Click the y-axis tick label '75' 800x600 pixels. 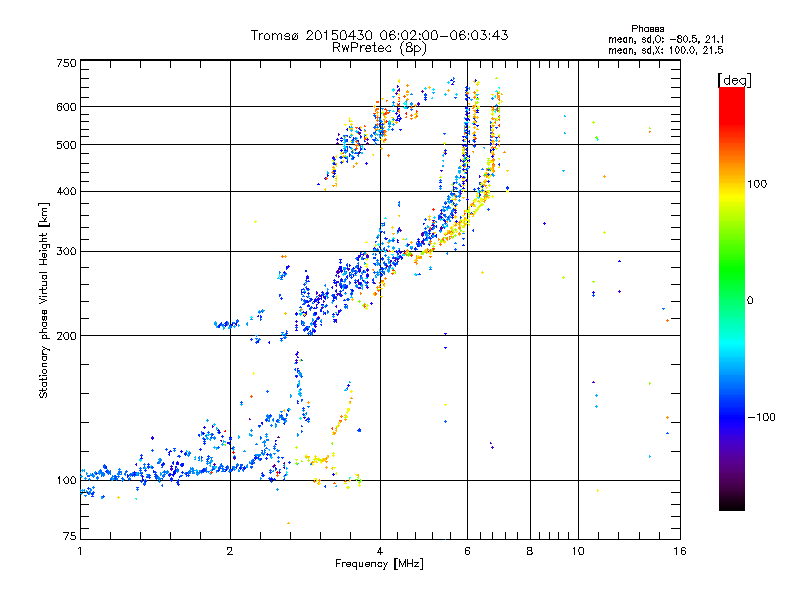[70, 536]
